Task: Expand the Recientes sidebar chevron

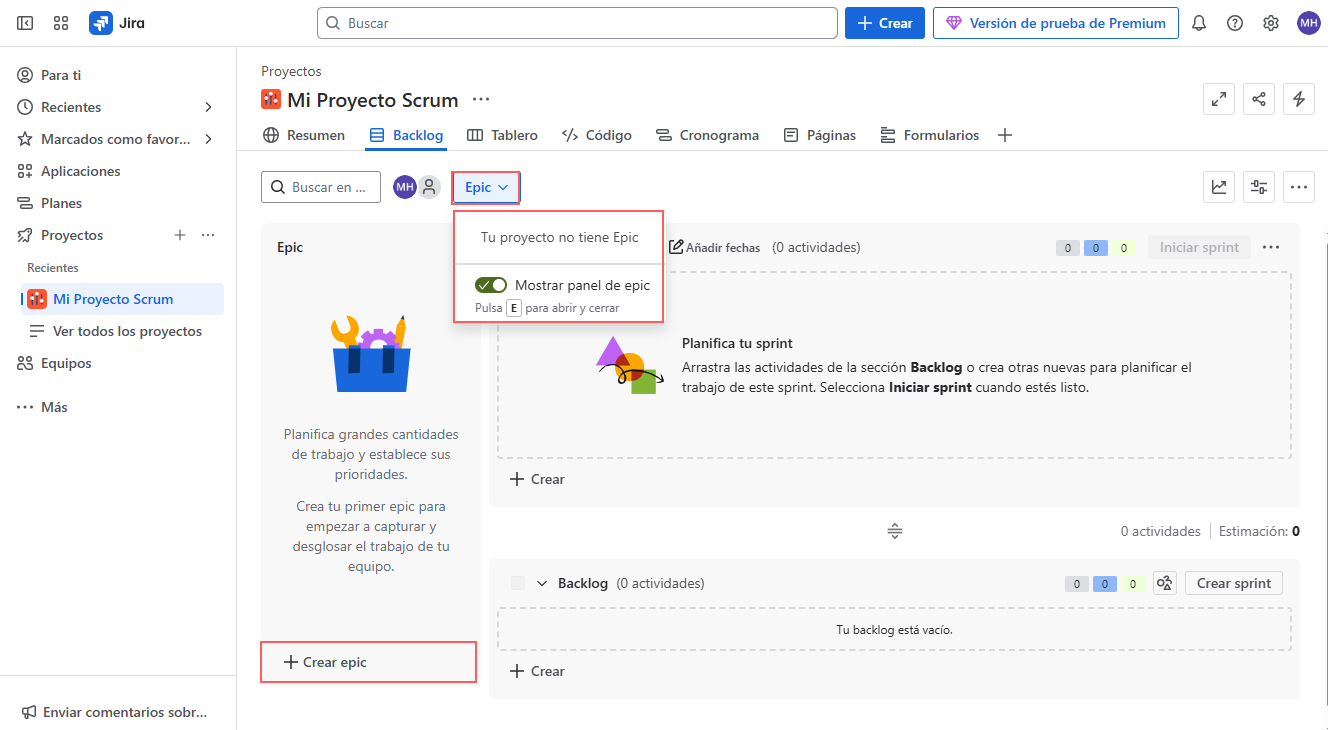Action: coord(208,107)
